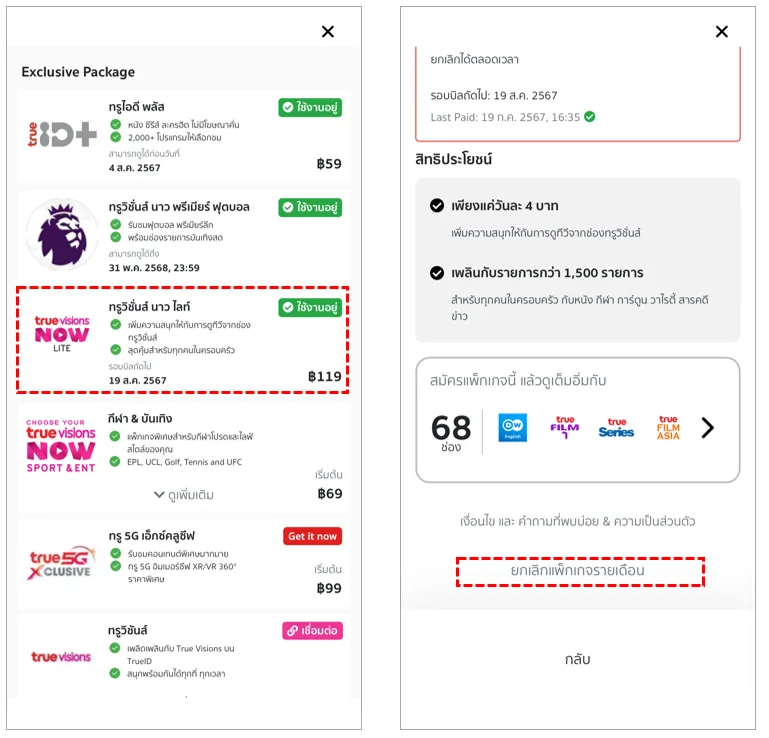Select the TrueVisions NOW Lite logo
This screenshot has height=738, width=769.
click(x=62, y=334)
